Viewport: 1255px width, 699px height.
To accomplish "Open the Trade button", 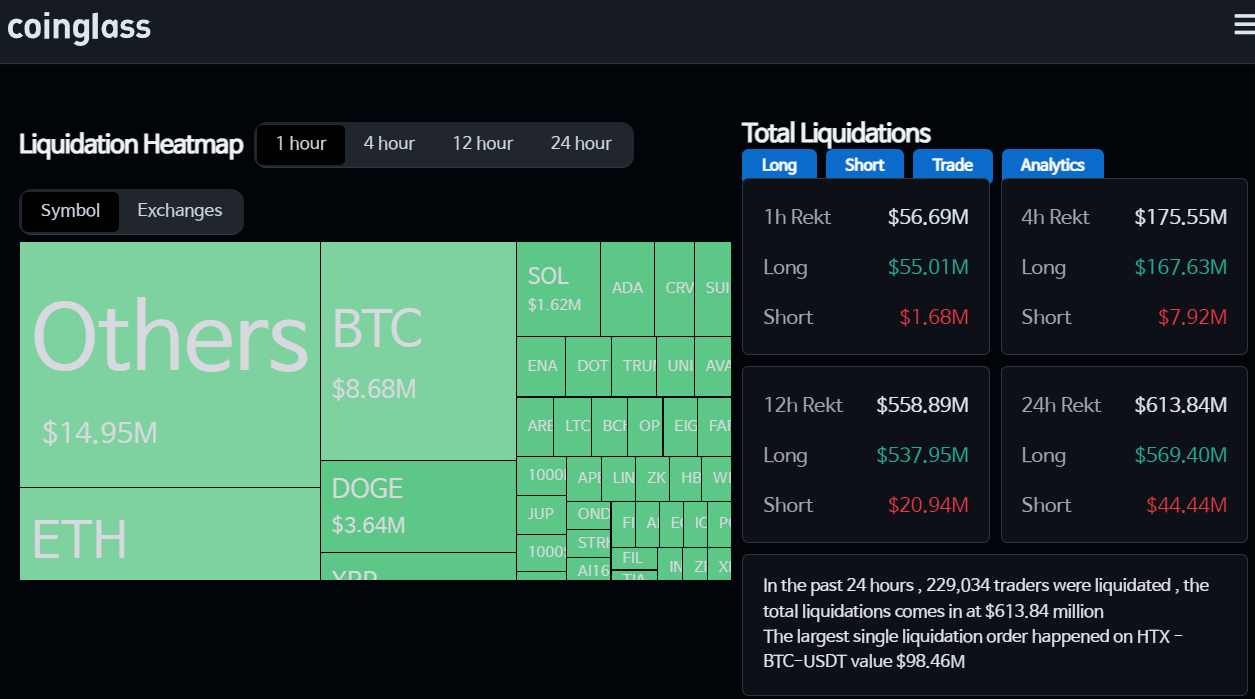I will (953, 165).
